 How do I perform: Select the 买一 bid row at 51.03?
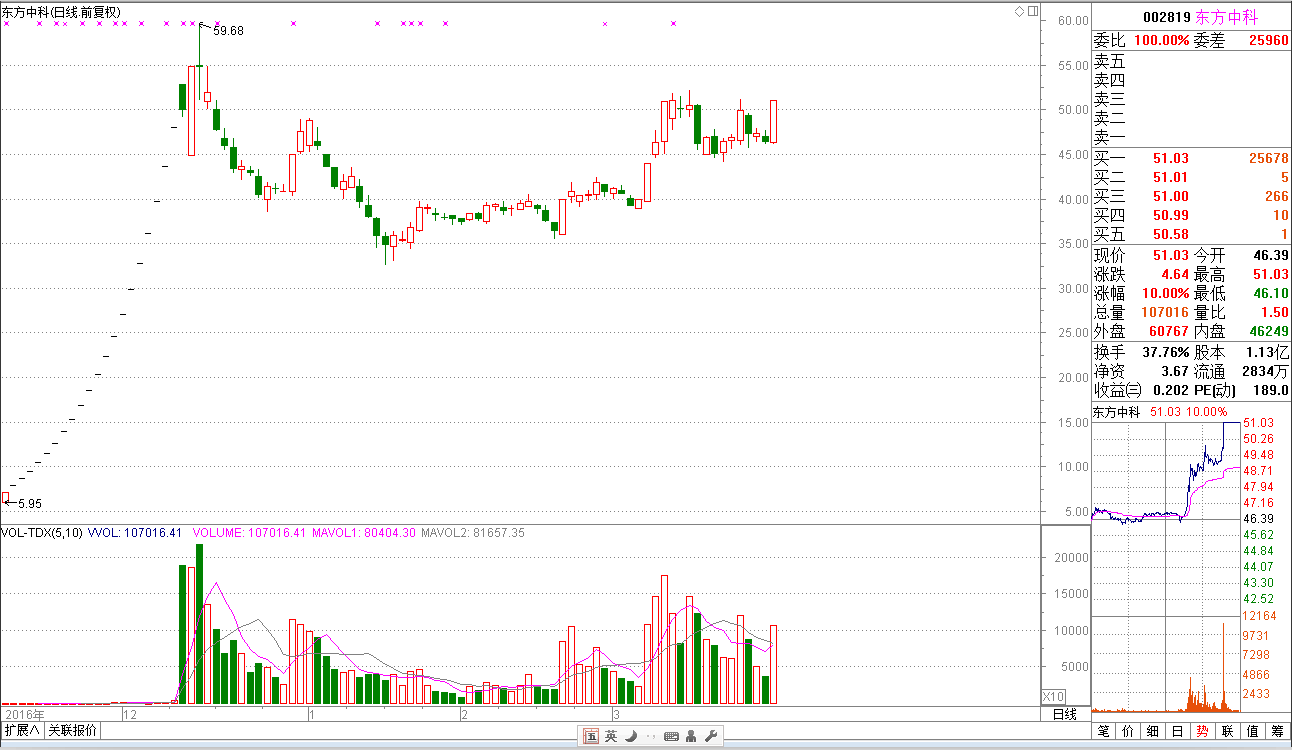click(x=1191, y=159)
